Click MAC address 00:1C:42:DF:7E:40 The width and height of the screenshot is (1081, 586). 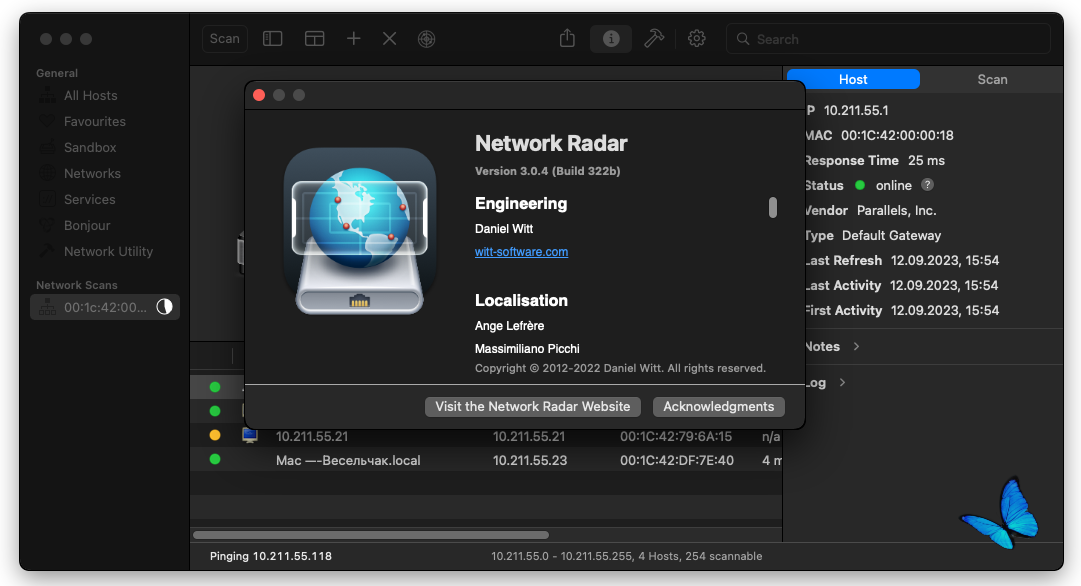click(676, 461)
